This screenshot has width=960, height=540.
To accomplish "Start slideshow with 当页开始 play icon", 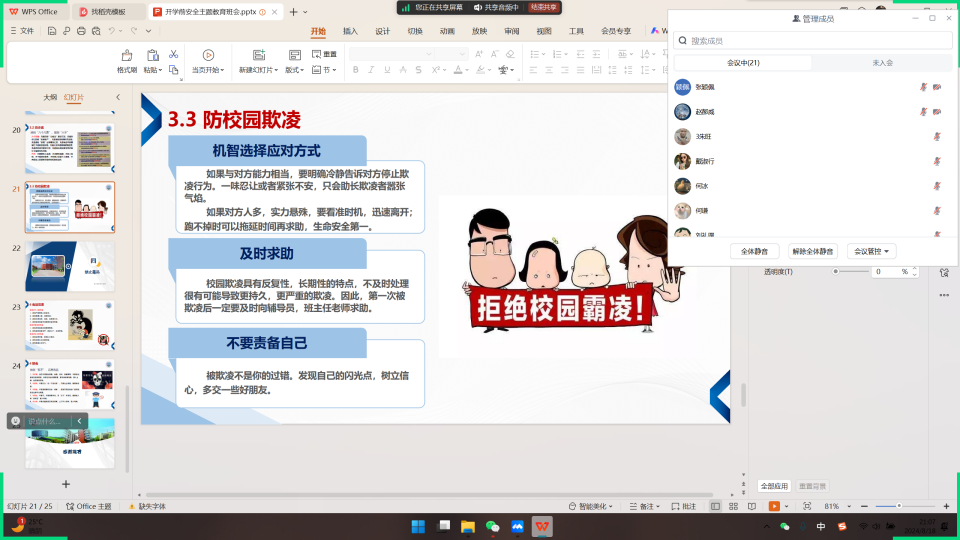I will click(x=208, y=55).
